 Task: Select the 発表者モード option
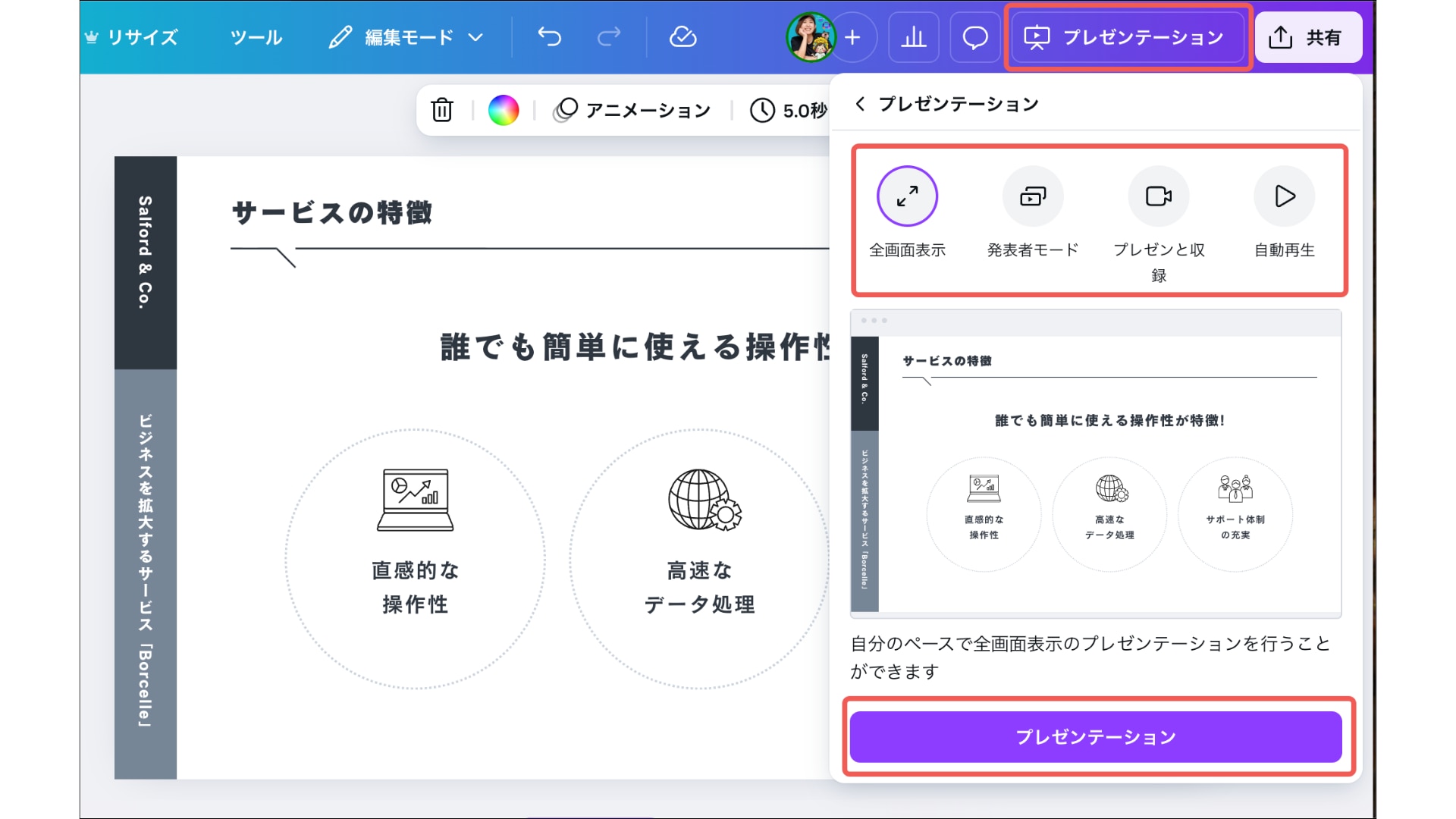1033,196
